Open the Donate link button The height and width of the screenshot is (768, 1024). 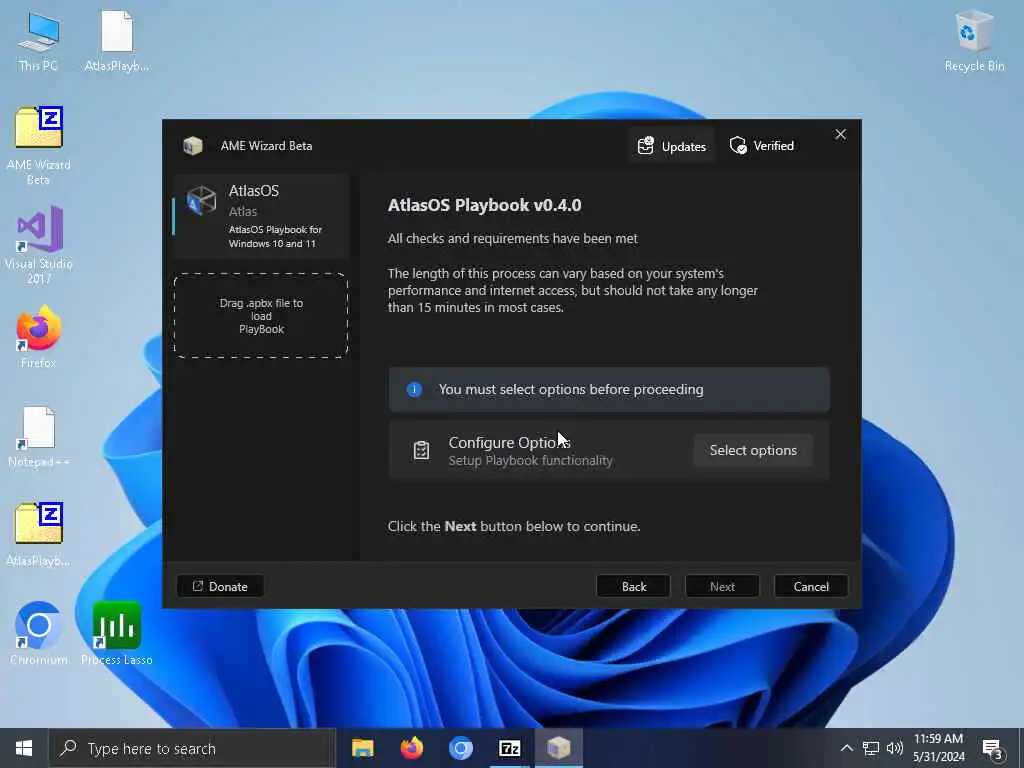pos(220,586)
